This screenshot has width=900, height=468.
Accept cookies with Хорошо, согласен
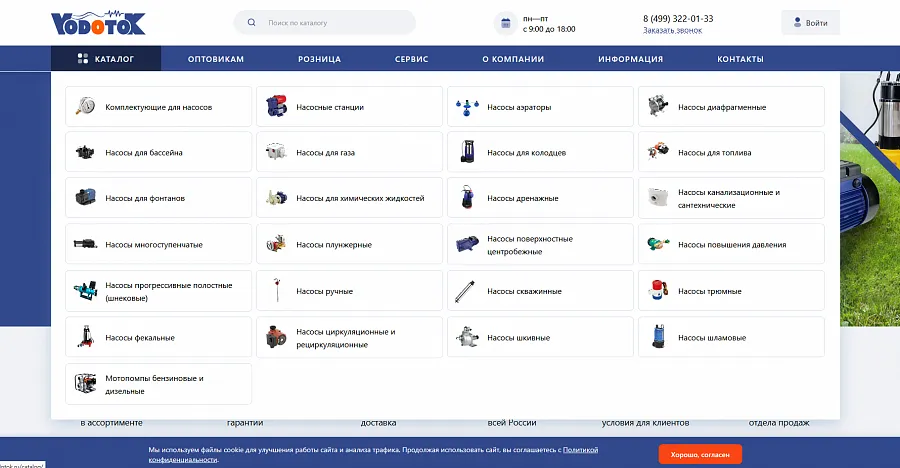pos(700,454)
